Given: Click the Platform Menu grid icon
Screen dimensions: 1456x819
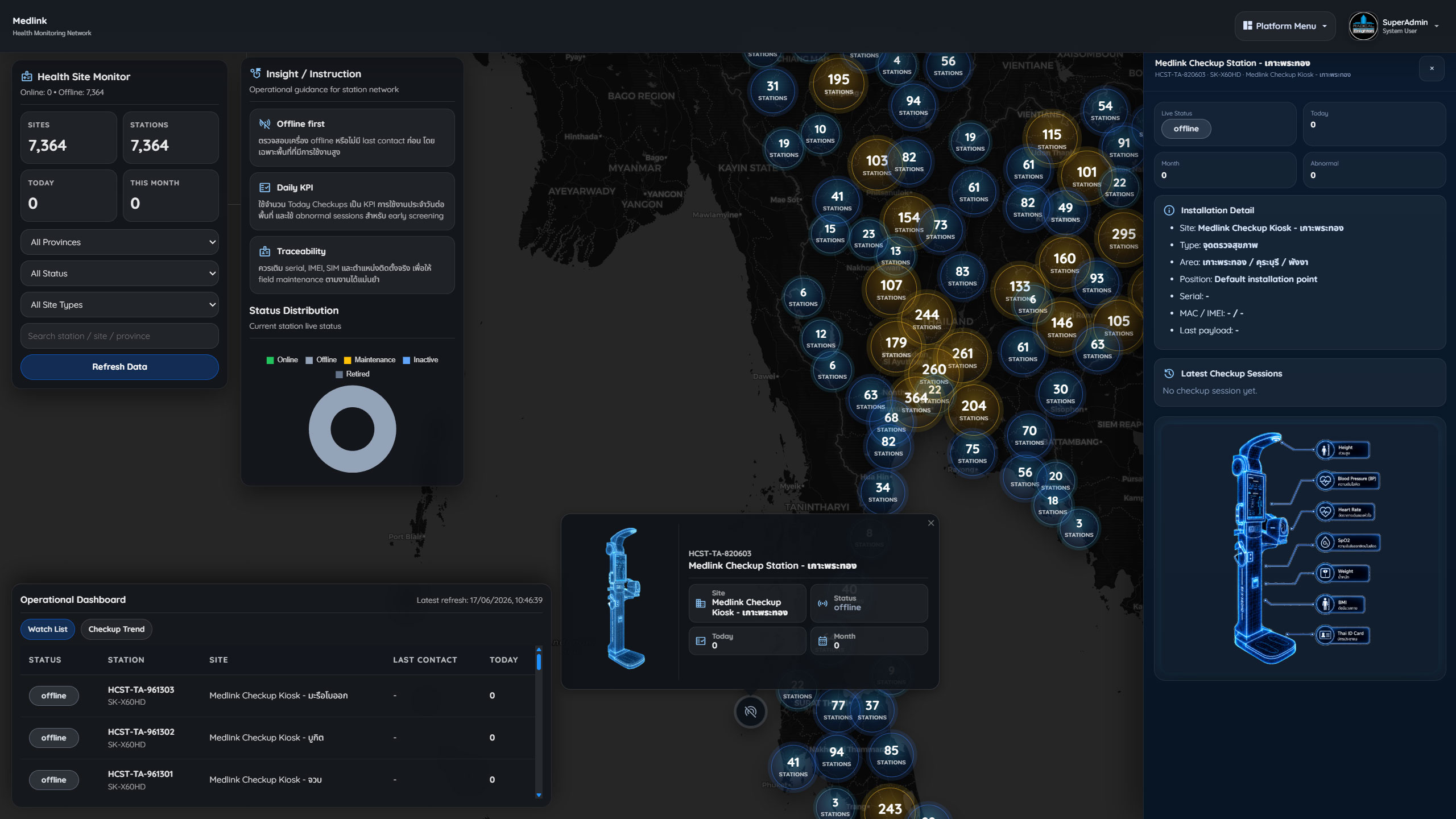Looking at the screenshot, I should pos(1247,26).
